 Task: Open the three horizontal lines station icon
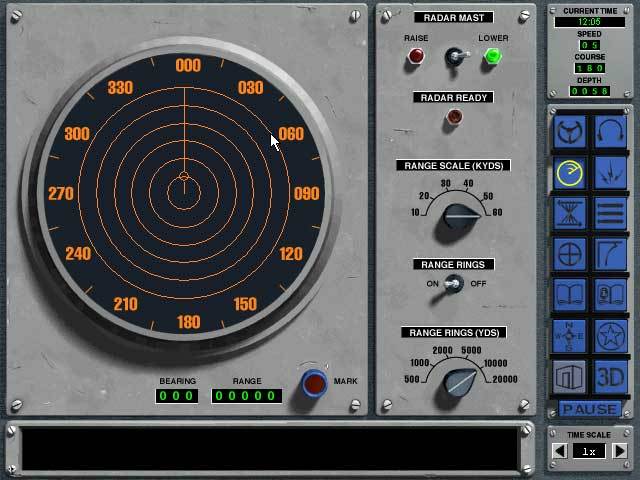(x=610, y=213)
